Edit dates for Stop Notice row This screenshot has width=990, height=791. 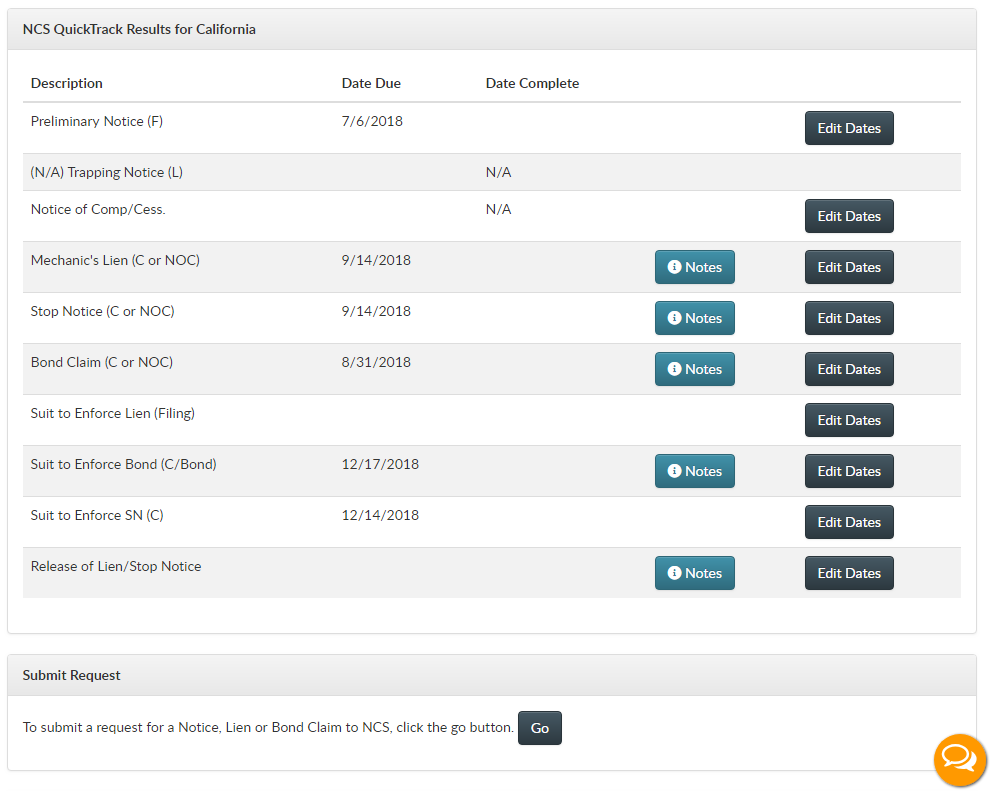(849, 318)
